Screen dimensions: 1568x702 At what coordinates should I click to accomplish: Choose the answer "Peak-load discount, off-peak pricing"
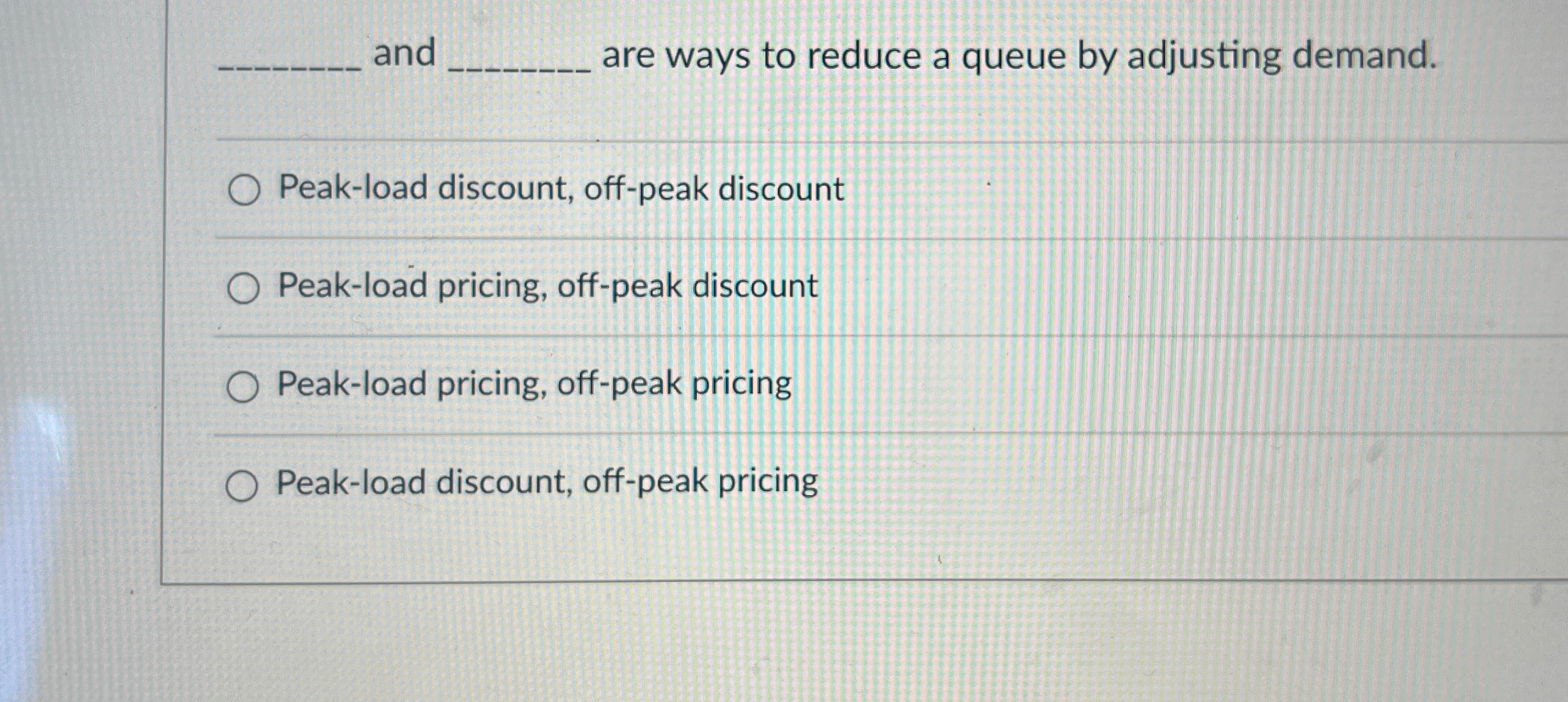click(545, 482)
